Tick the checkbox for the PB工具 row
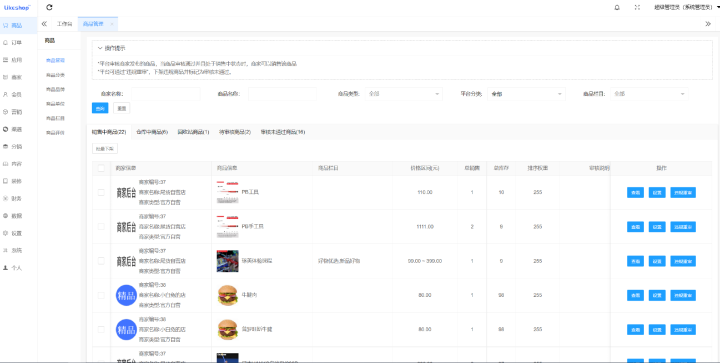Viewport: 720px width, 363px height. (101, 192)
